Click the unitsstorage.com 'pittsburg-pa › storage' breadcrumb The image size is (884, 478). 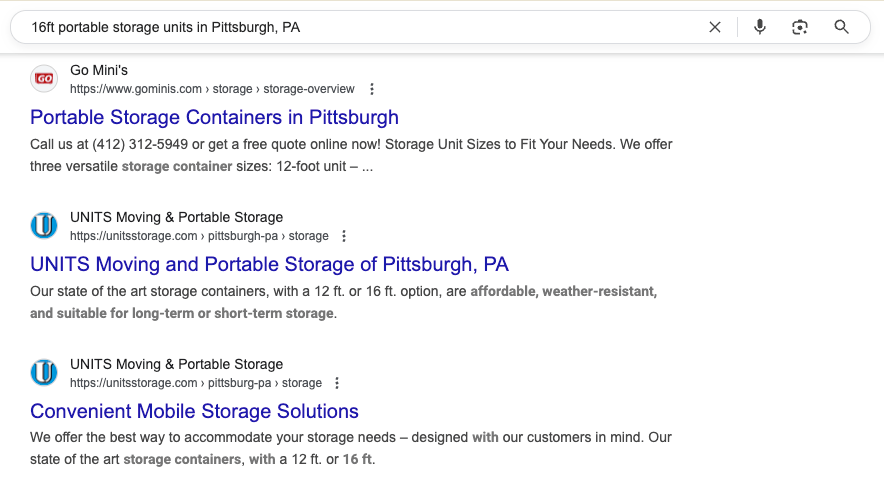point(195,383)
